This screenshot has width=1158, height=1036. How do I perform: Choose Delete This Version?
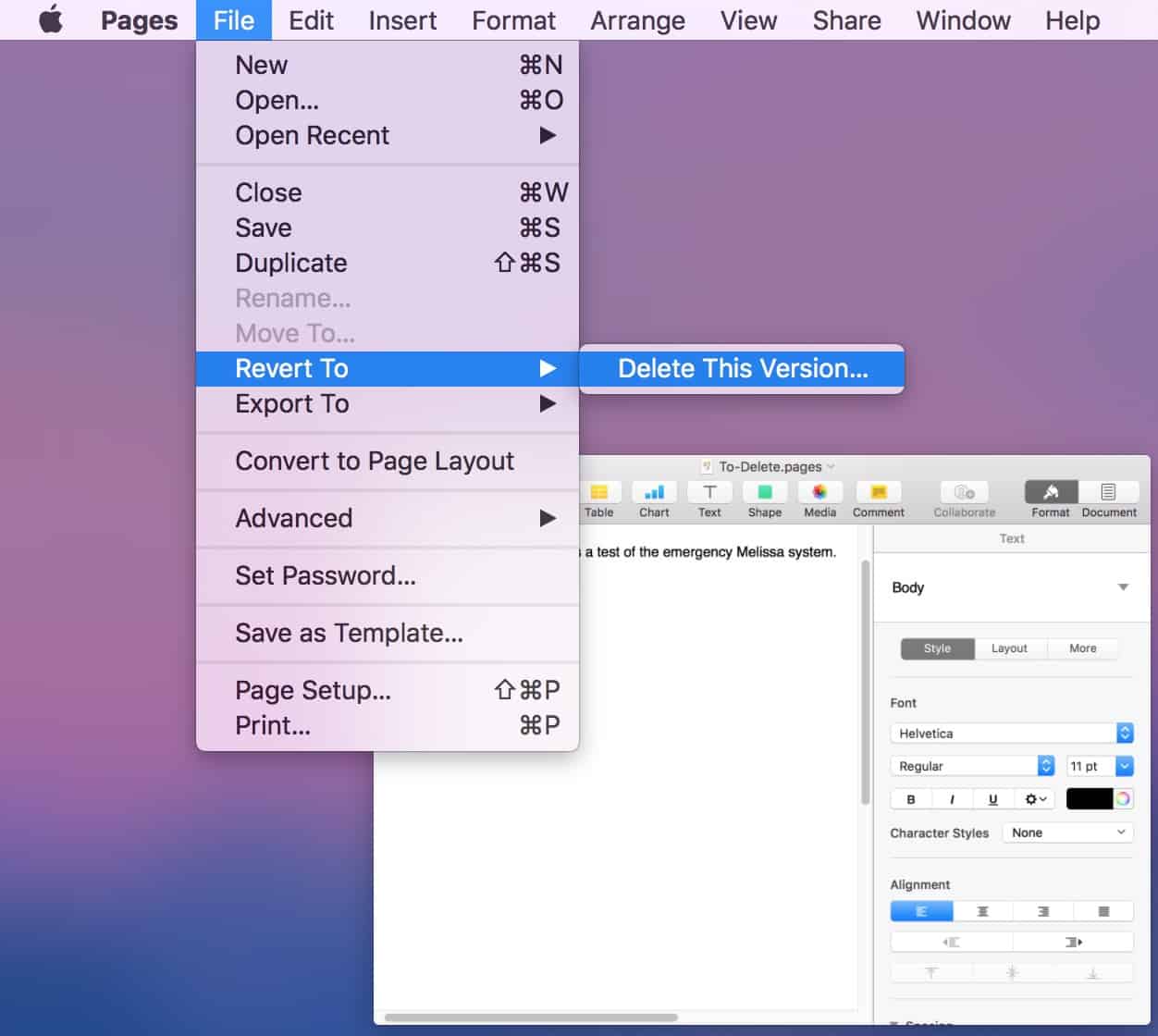click(742, 368)
